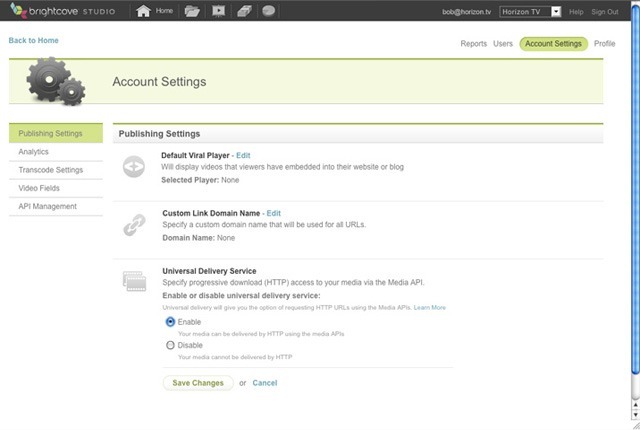Click Sign Out

(604, 12)
